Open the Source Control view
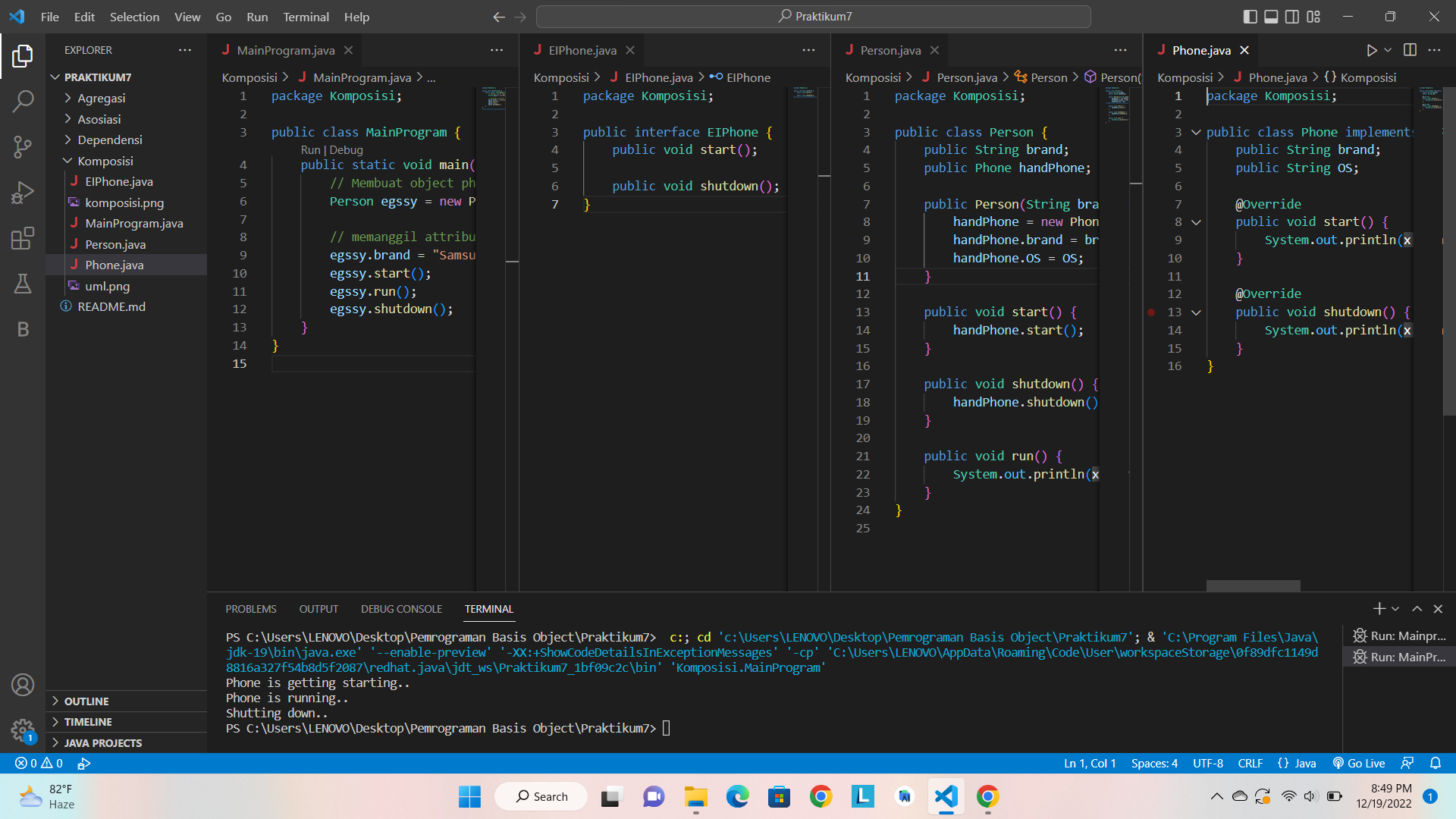The height and width of the screenshot is (819, 1456). pyautogui.click(x=23, y=146)
